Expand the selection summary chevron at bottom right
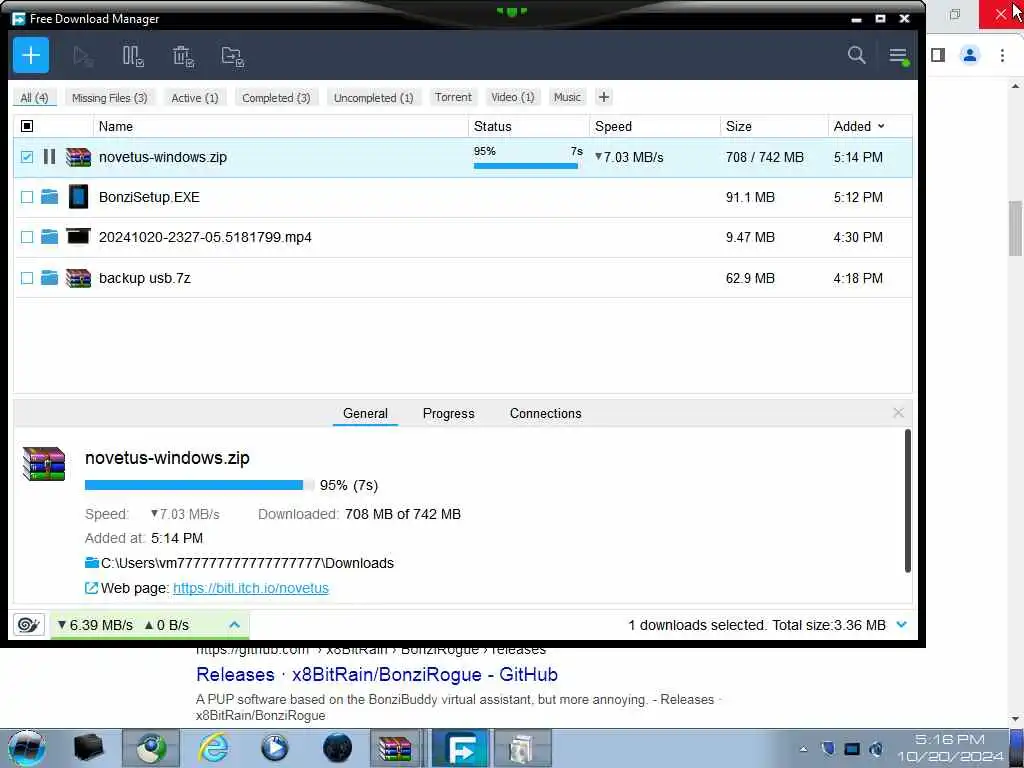The width and height of the screenshot is (1024, 768). (902, 624)
